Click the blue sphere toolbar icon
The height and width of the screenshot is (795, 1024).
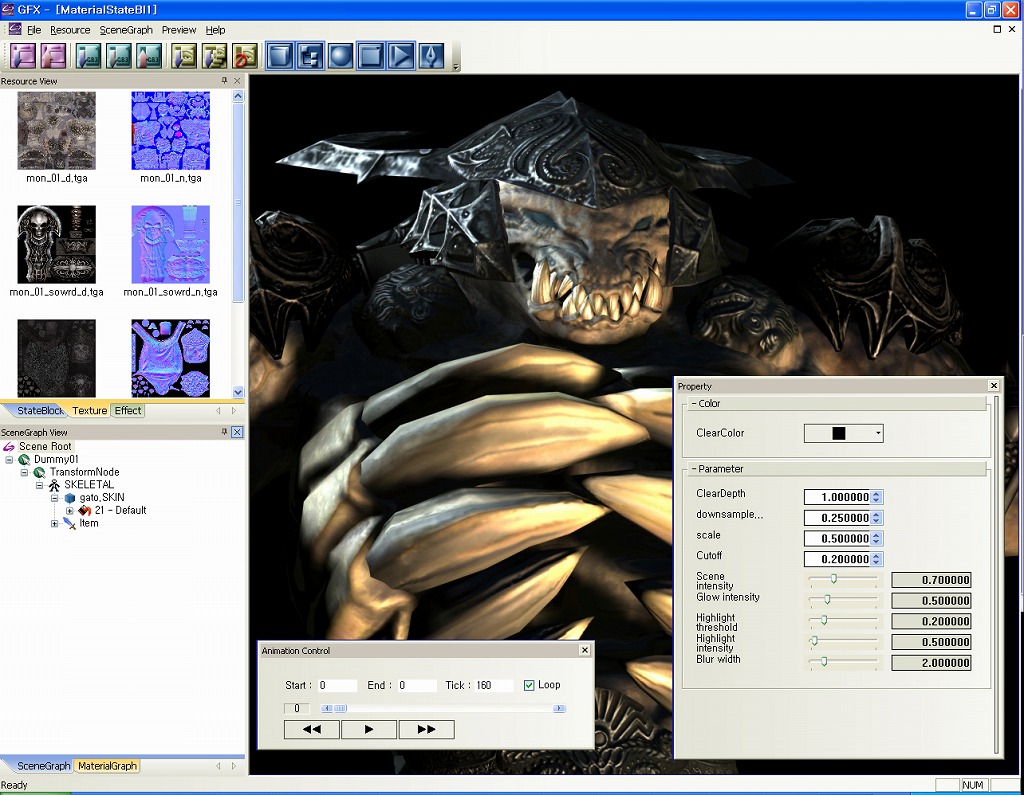coord(341,56)
